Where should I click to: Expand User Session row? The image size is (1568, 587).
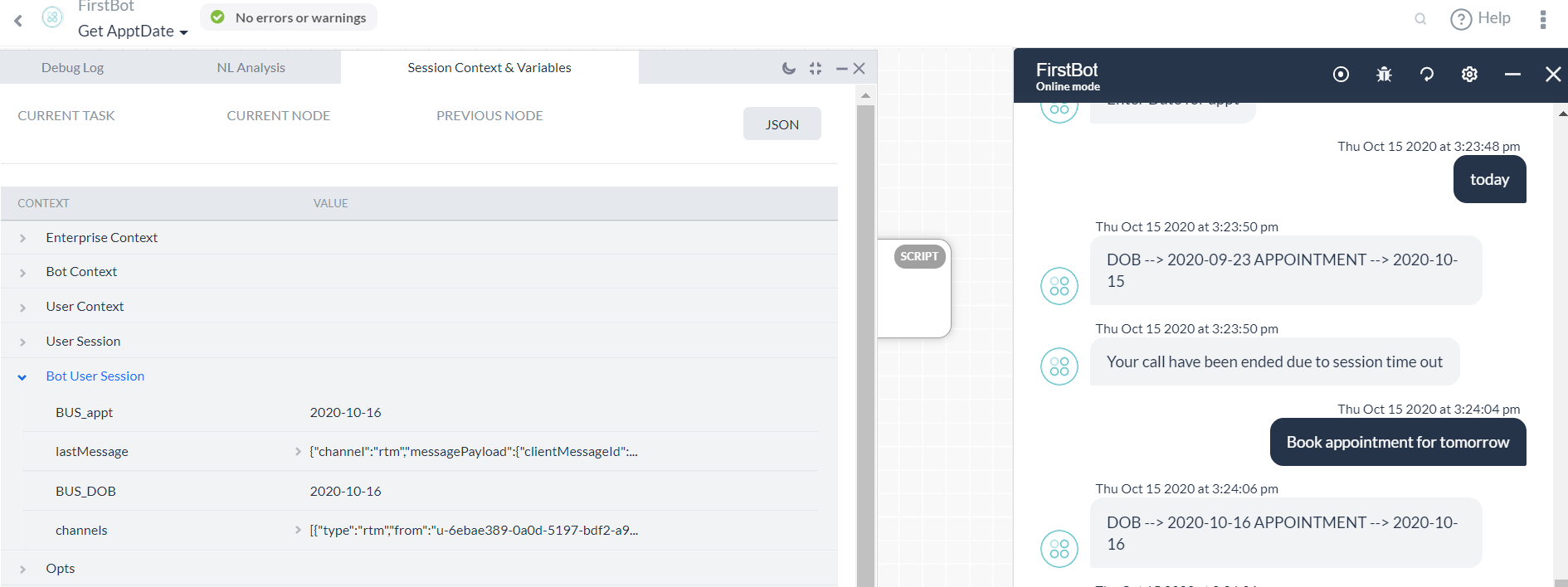click(x=22, y=342)
